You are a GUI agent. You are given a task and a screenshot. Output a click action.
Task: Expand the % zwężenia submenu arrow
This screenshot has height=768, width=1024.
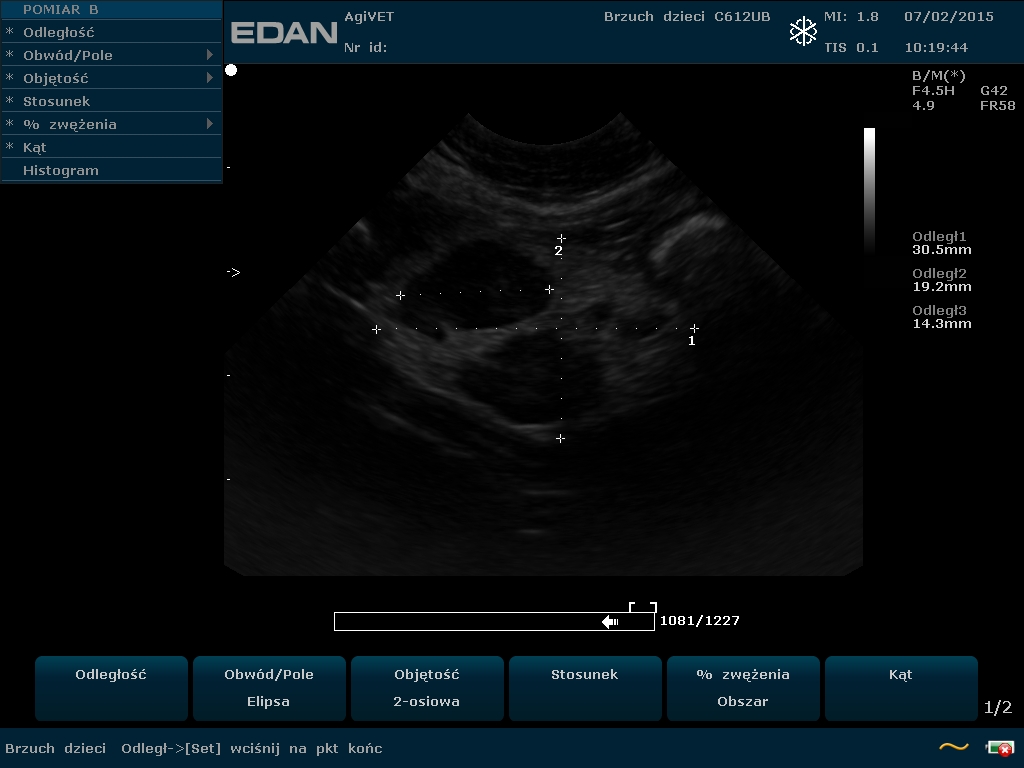[x=210, y=123]
